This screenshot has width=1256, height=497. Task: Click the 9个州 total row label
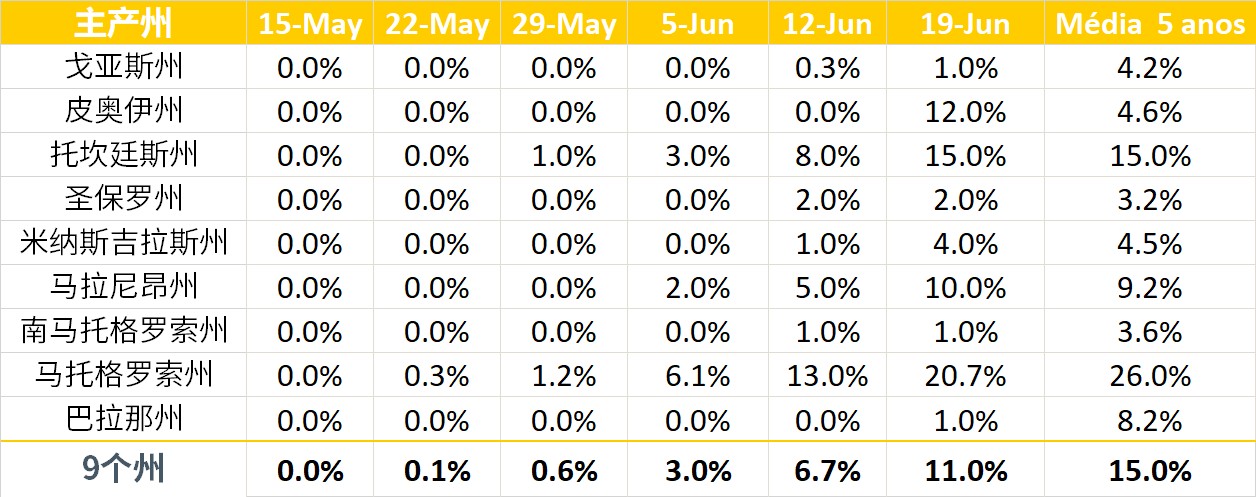pos(124,468)
